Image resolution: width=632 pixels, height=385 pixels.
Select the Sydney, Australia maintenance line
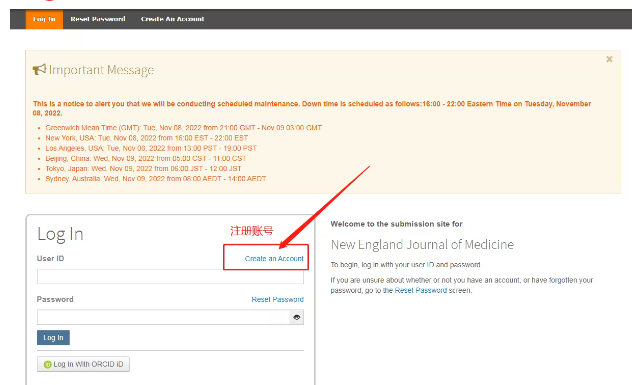coord(156,179)
